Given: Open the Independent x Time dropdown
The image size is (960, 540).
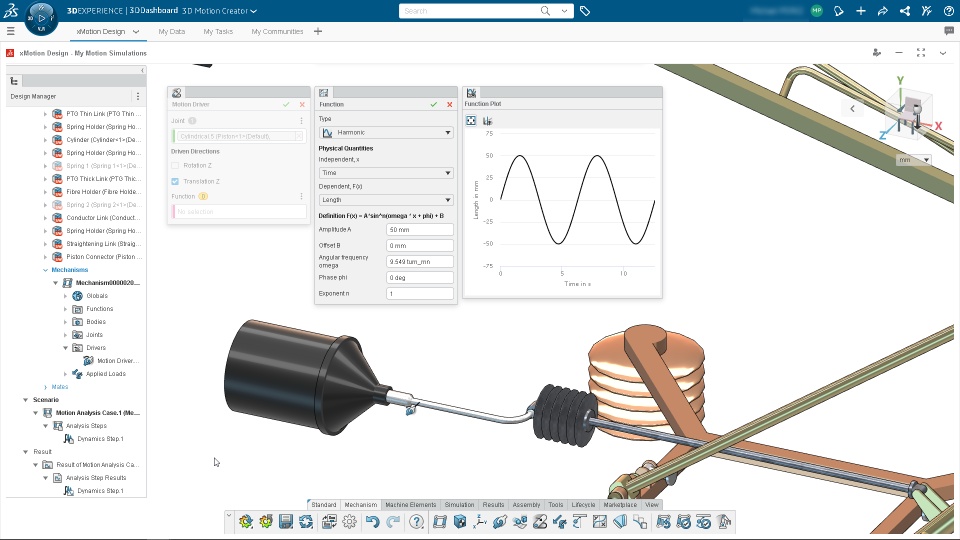Looking at the screenshot, I should (x=386, y=173).
